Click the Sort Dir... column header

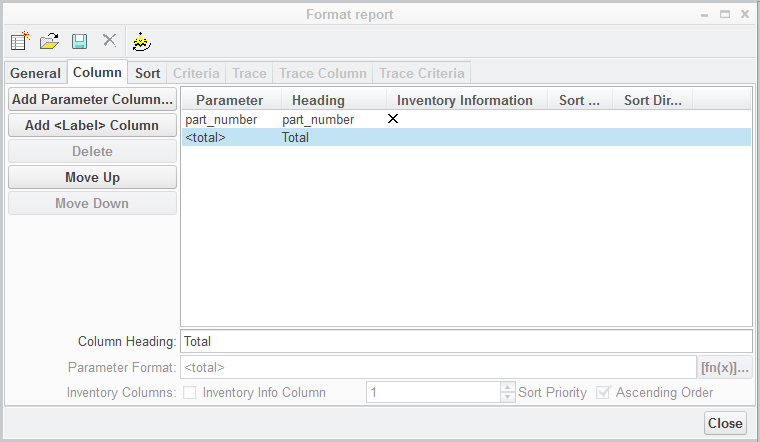pos(652,100)
